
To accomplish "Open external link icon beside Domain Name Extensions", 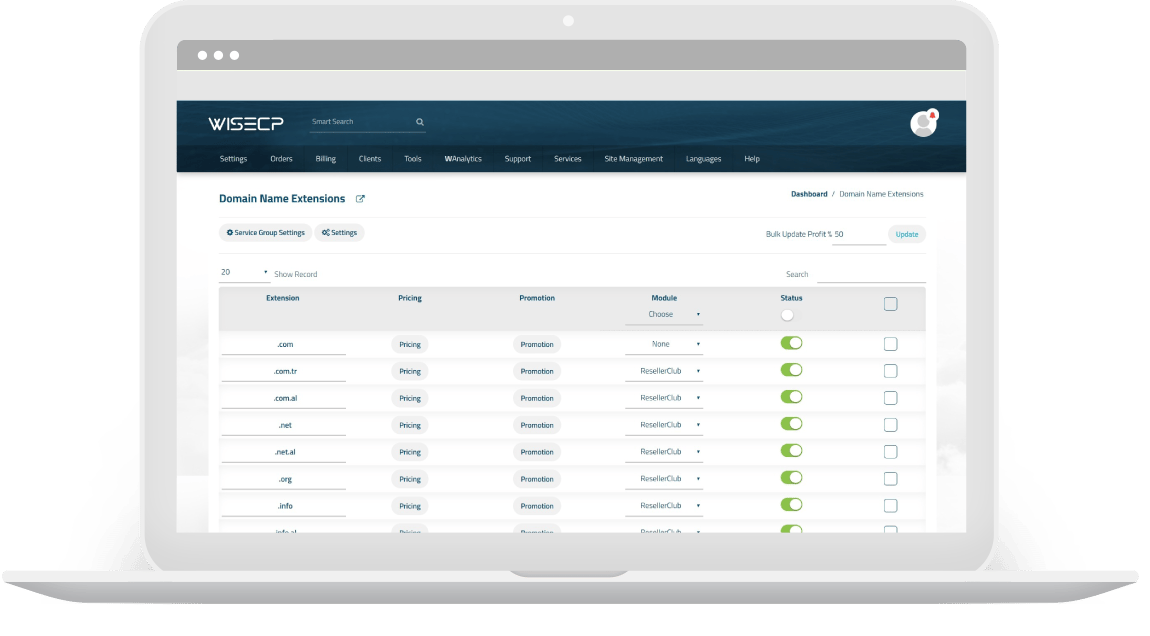I will point(360,199).
